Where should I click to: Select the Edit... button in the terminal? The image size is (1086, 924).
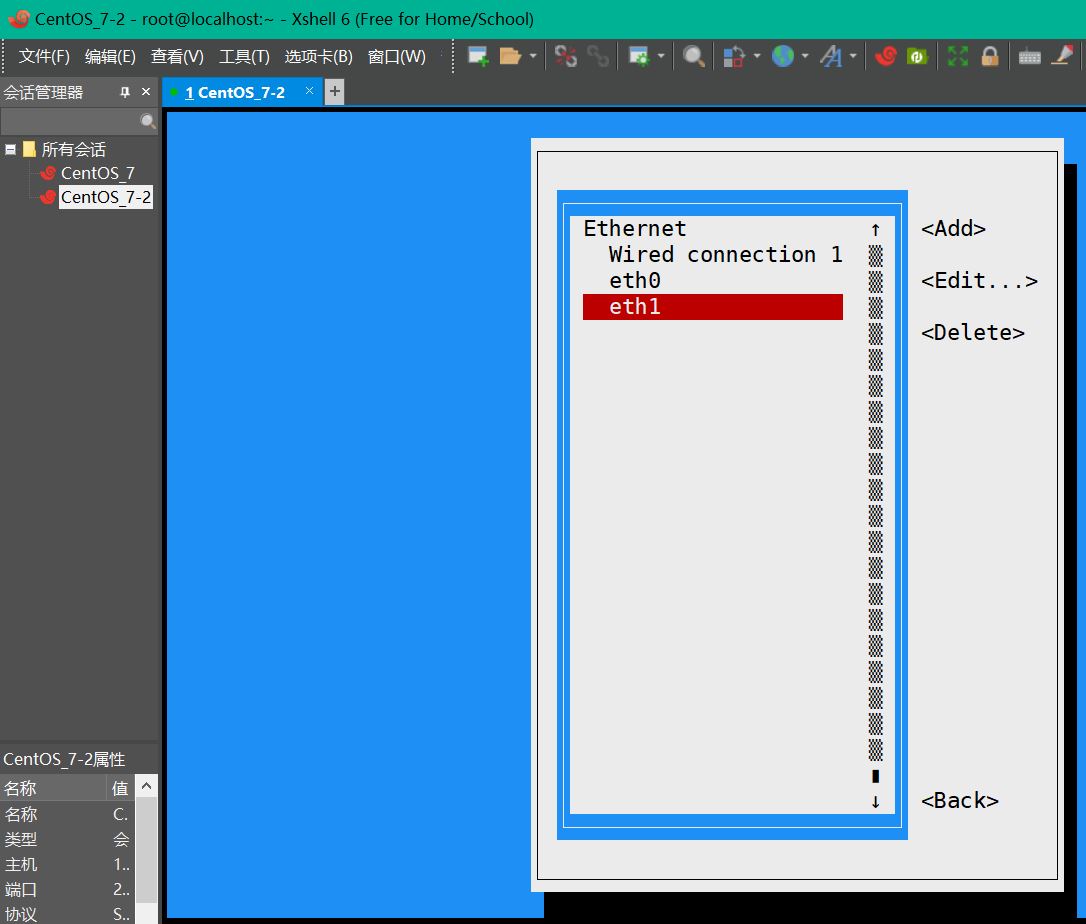click(979, 281)
